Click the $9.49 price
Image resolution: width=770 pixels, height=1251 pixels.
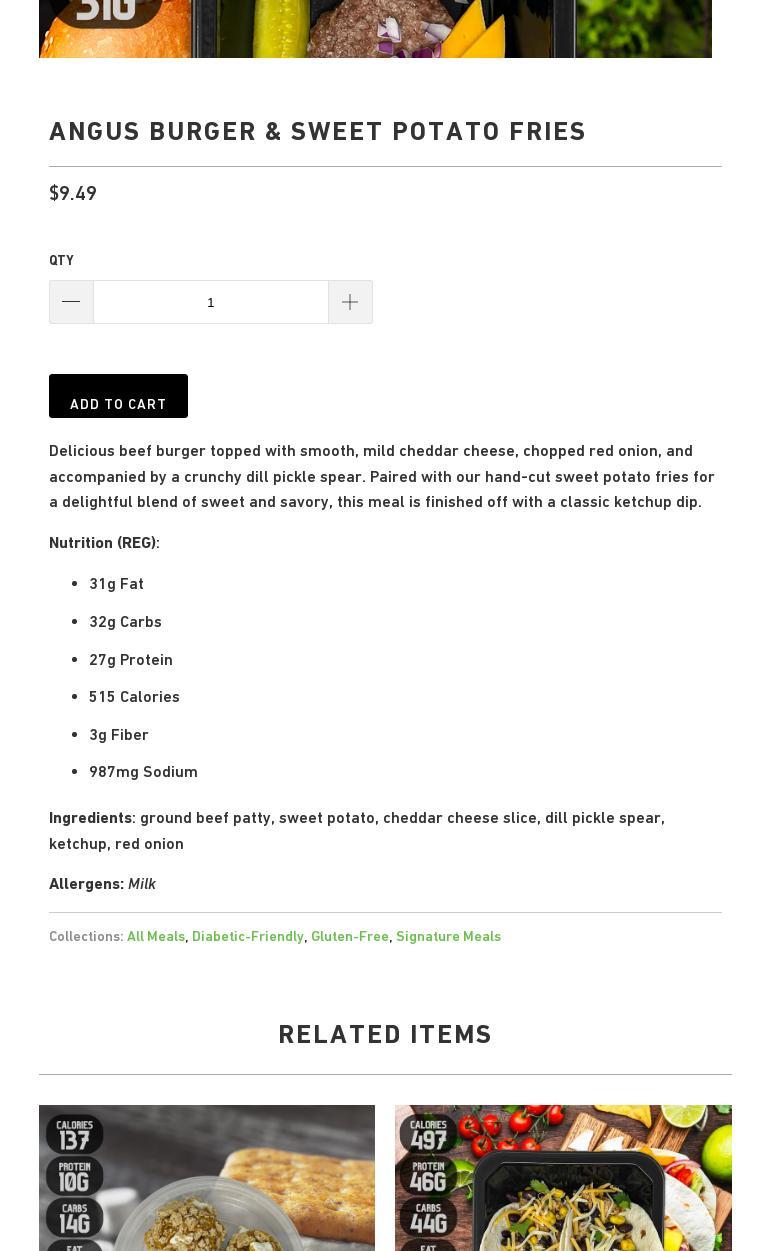[x=73, y=193]
